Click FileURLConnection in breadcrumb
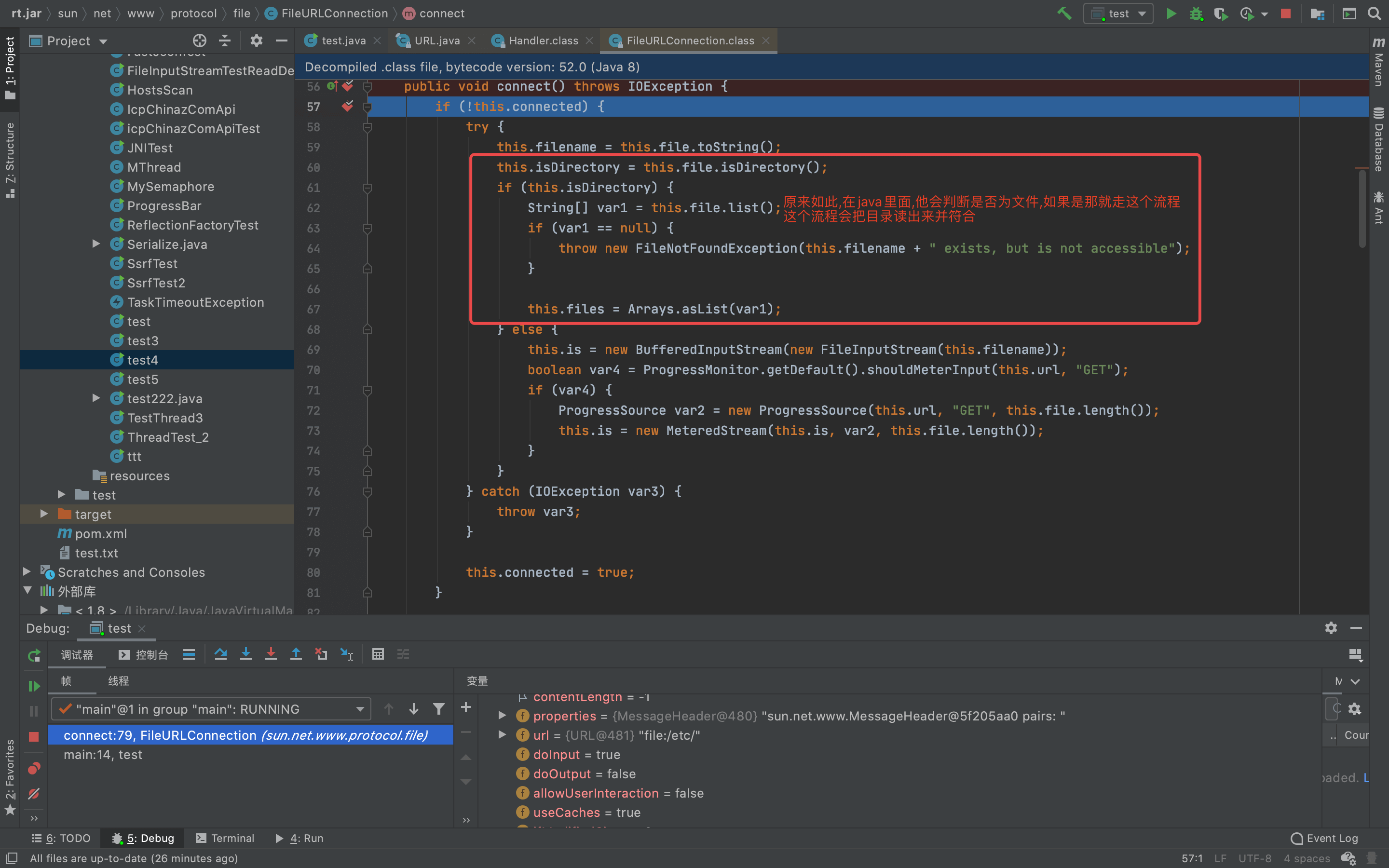Image resolution: width=1389 pixels, height=868 pixels. [x=335, y=13]
